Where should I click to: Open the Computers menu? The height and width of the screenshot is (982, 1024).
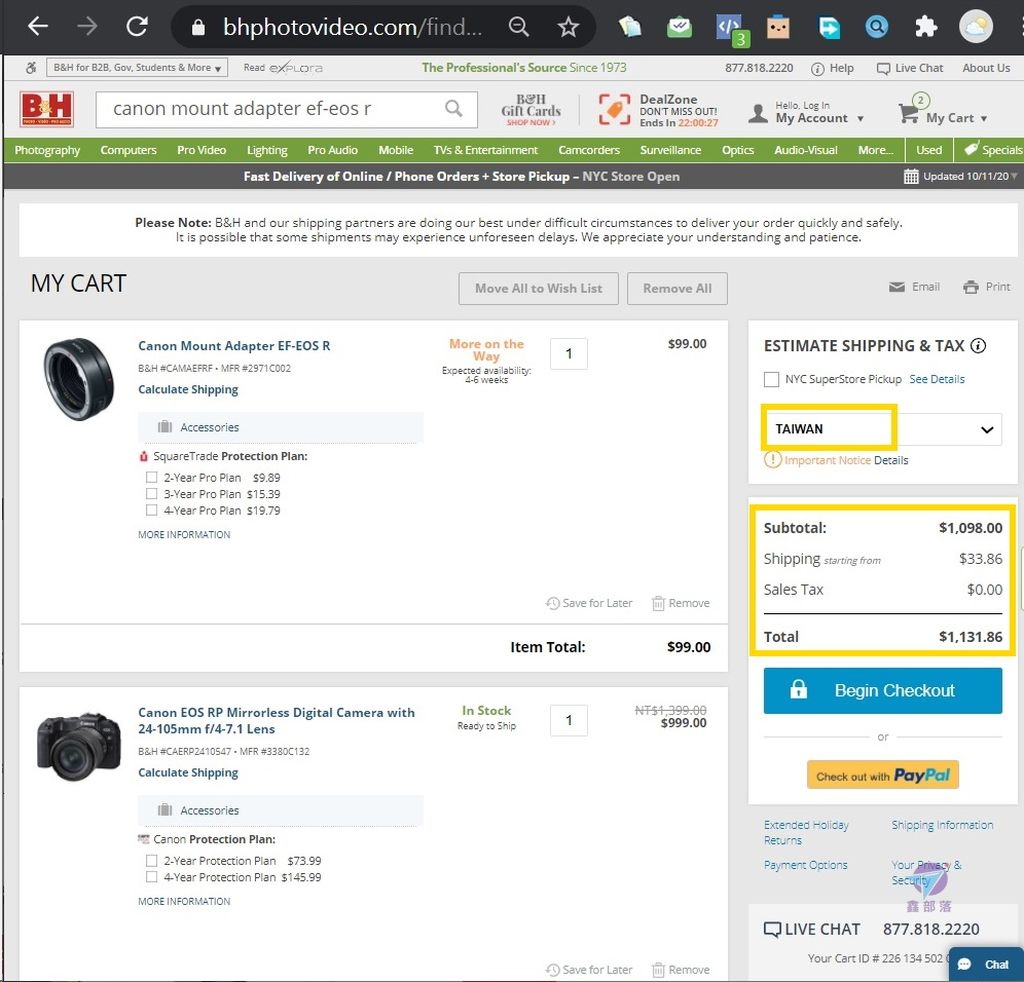point(128,150)
